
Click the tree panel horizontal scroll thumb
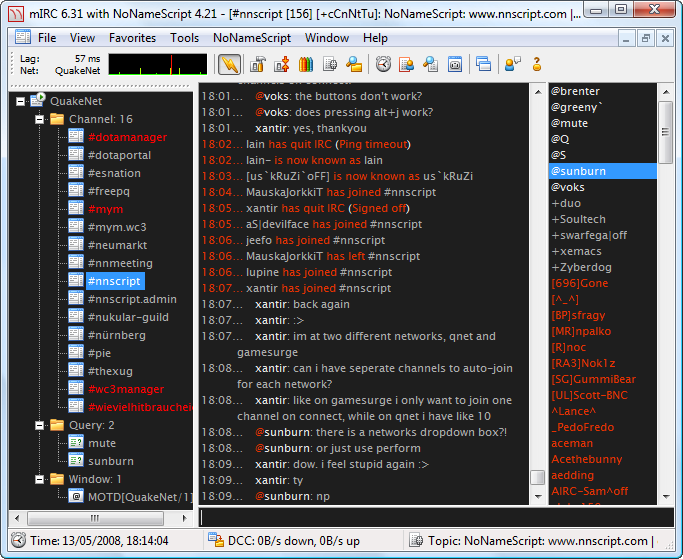coord(95,518)
